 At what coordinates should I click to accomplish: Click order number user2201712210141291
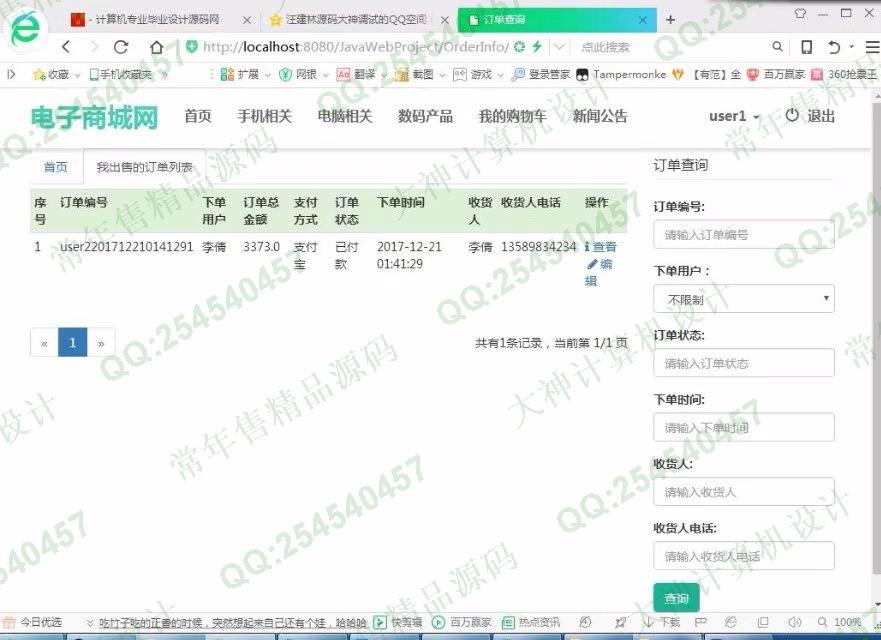(x=126, y=247)
